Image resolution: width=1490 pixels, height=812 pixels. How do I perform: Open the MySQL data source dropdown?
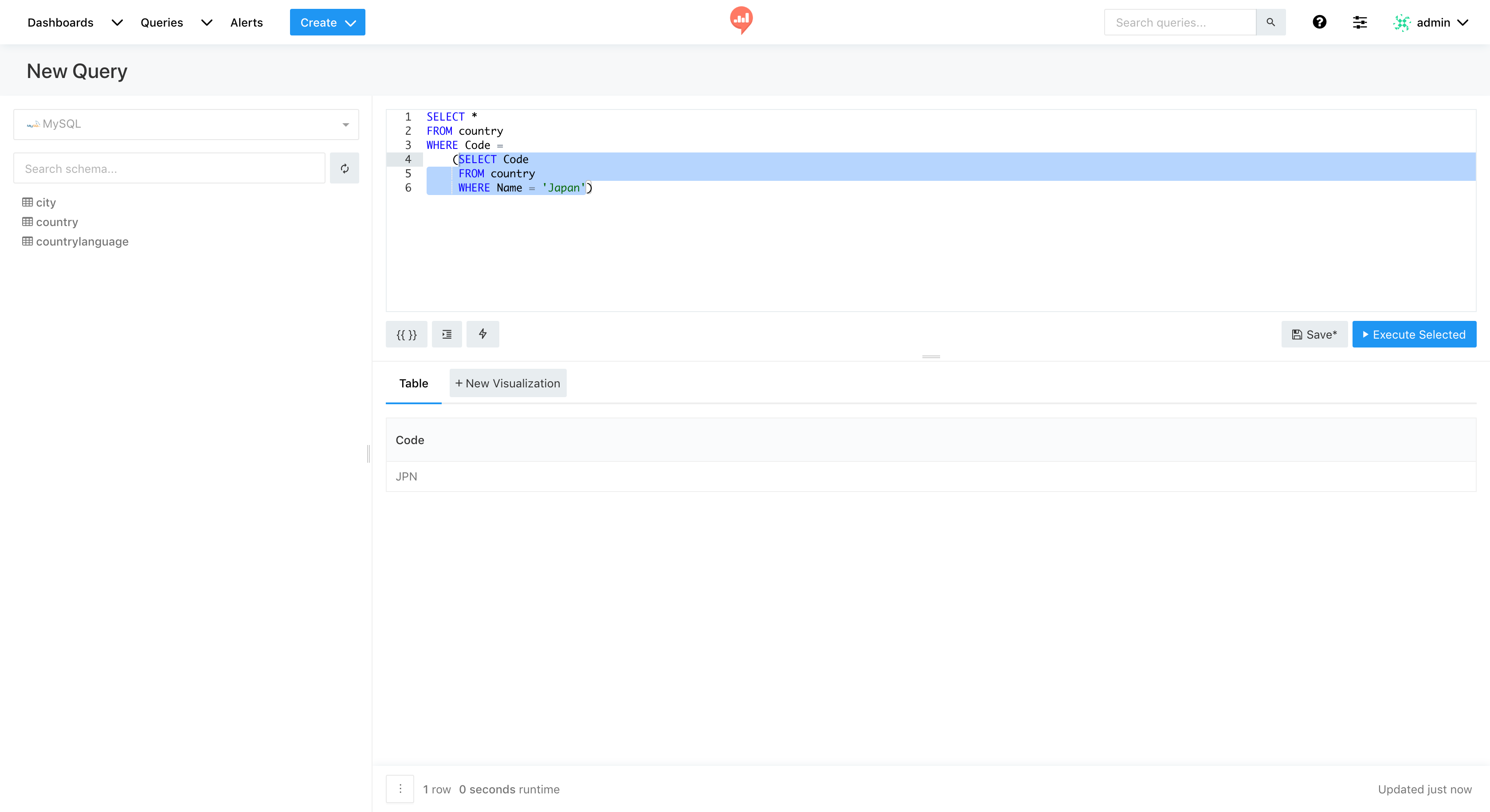(x=186, y=124)
